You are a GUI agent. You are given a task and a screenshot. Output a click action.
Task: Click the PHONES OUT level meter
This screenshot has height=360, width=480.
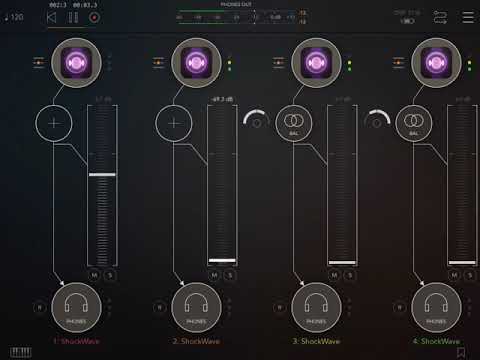[241, 17]
